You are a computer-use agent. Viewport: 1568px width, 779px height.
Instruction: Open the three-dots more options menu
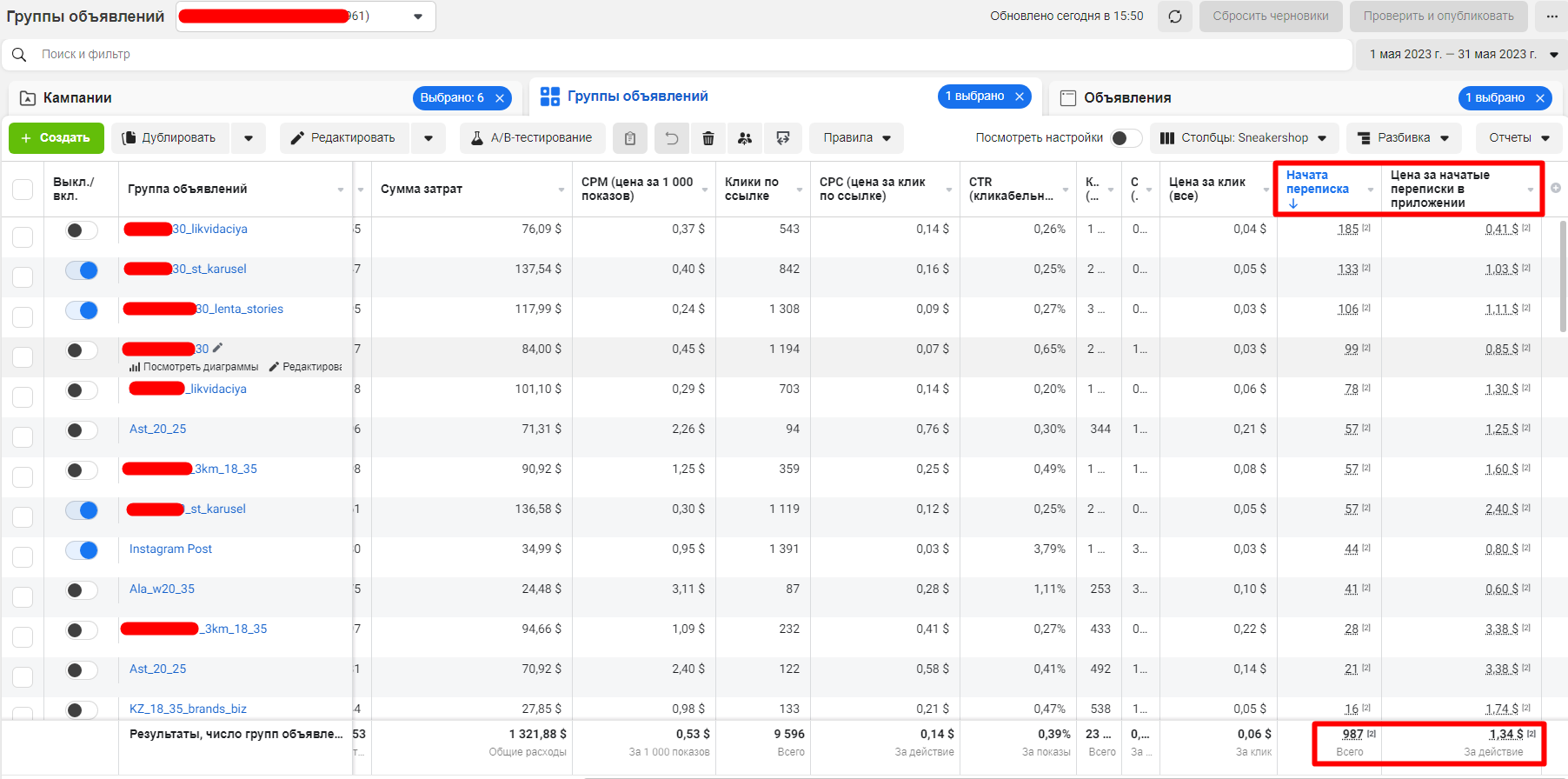(1552, 17)
